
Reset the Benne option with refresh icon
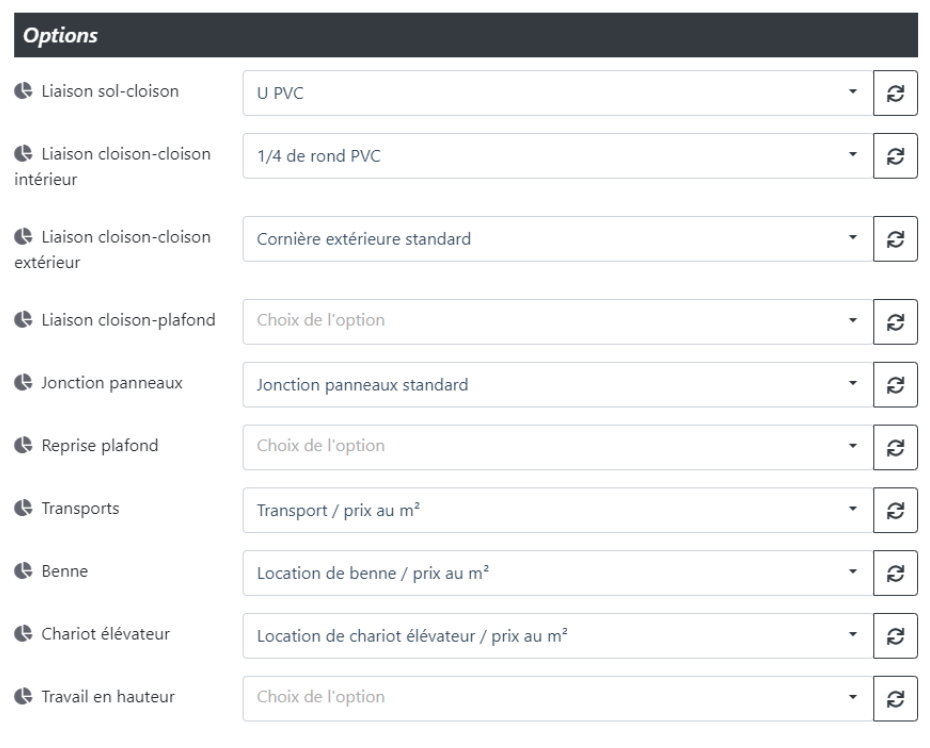point(895,573)
